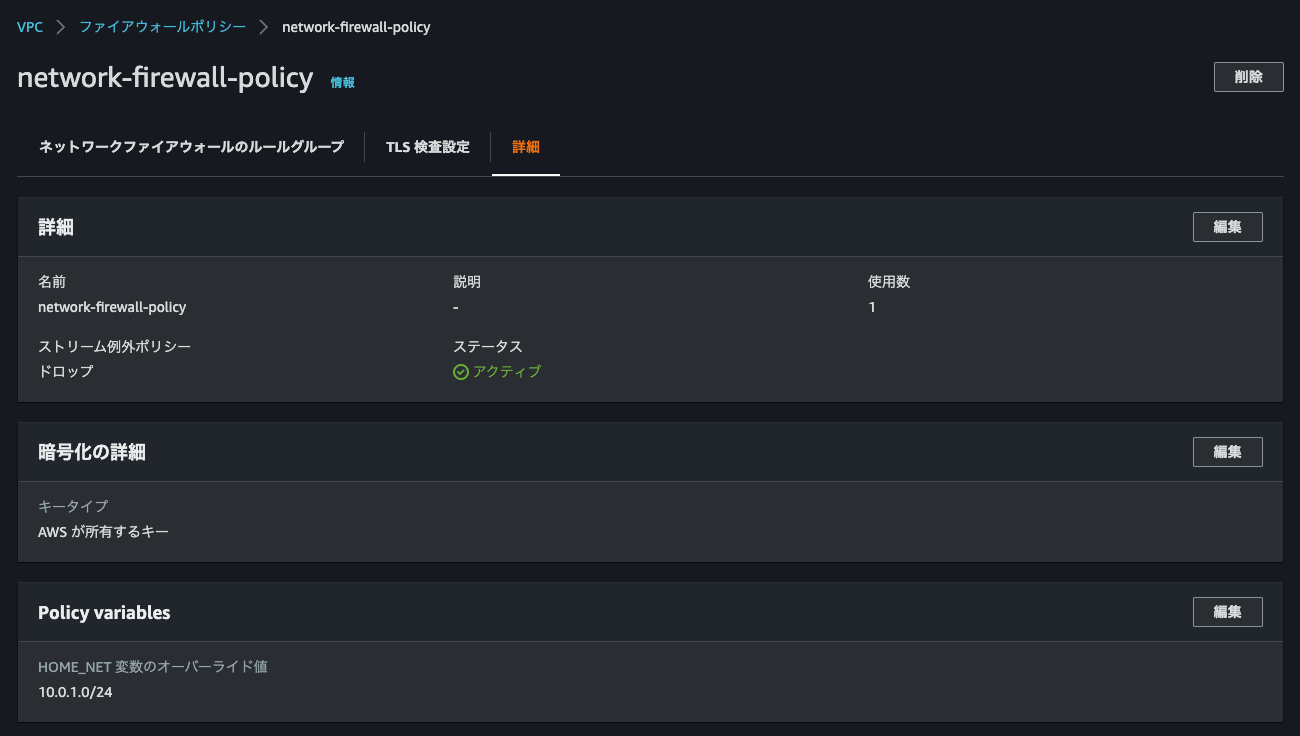The height and width of the screenshot is (736, 1300).
Task: Click the ステータス label
Action: click(x=488, y=346)
